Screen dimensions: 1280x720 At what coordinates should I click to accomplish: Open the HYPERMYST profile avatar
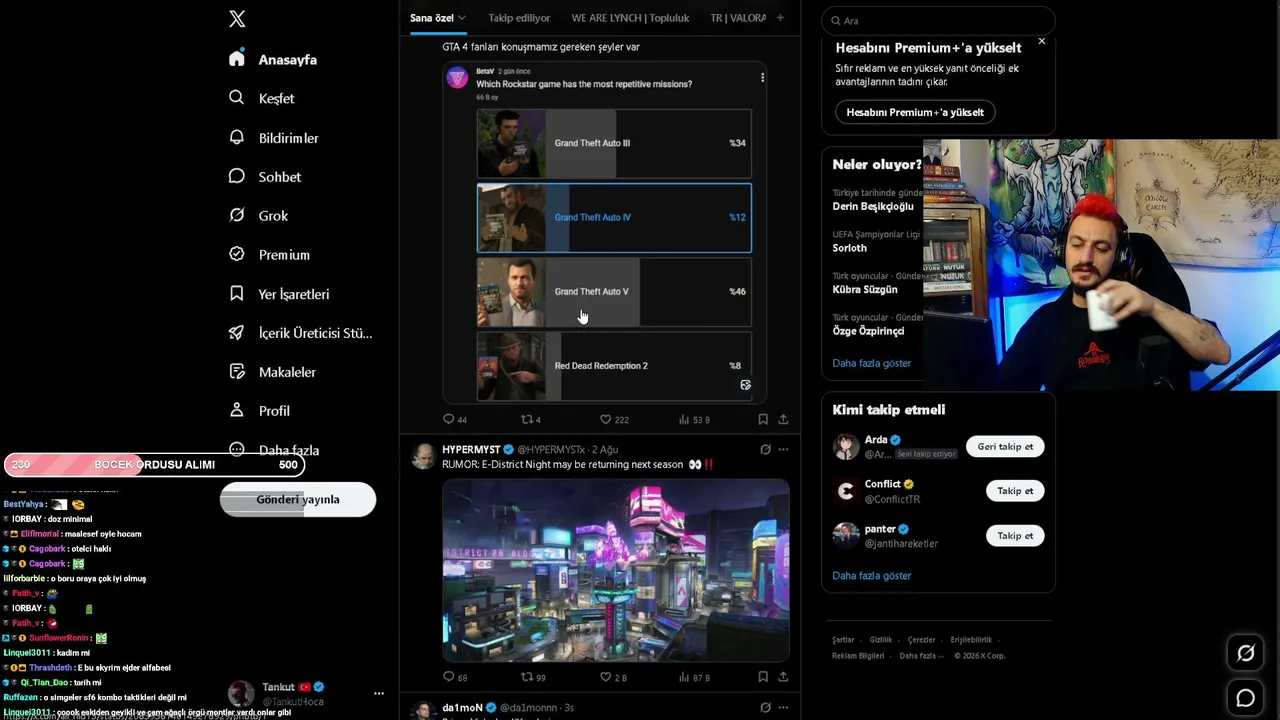[x=424, y=457]
